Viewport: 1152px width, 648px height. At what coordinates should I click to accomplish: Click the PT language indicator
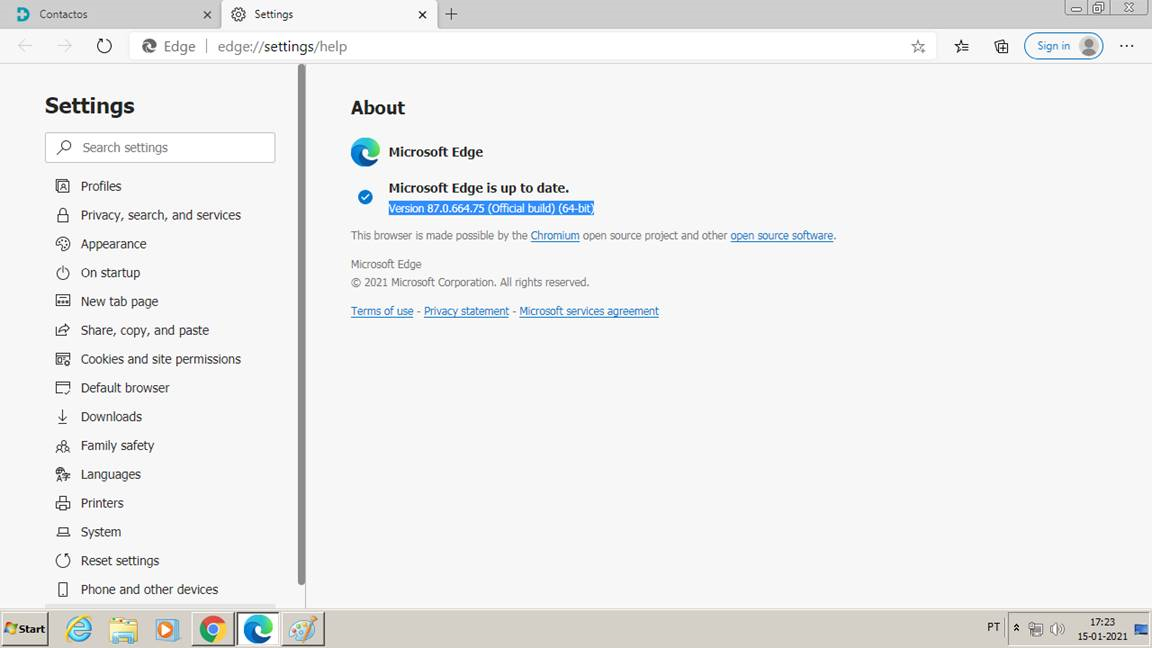pos(993,627)
